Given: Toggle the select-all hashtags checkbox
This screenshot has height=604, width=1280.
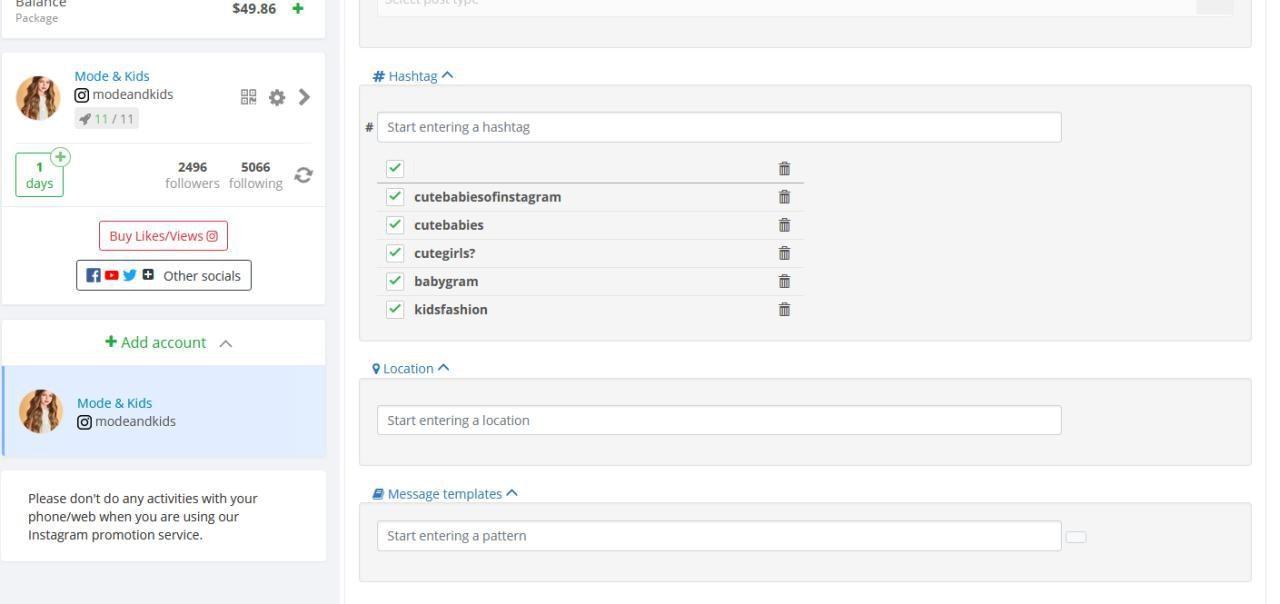Looking at the screenshot, I should click(x=395, y=168).
